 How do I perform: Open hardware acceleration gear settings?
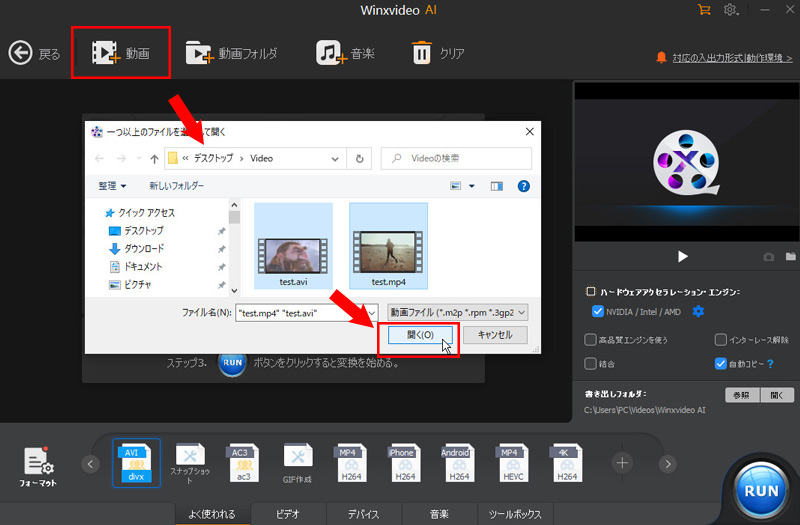pos(698,311)
